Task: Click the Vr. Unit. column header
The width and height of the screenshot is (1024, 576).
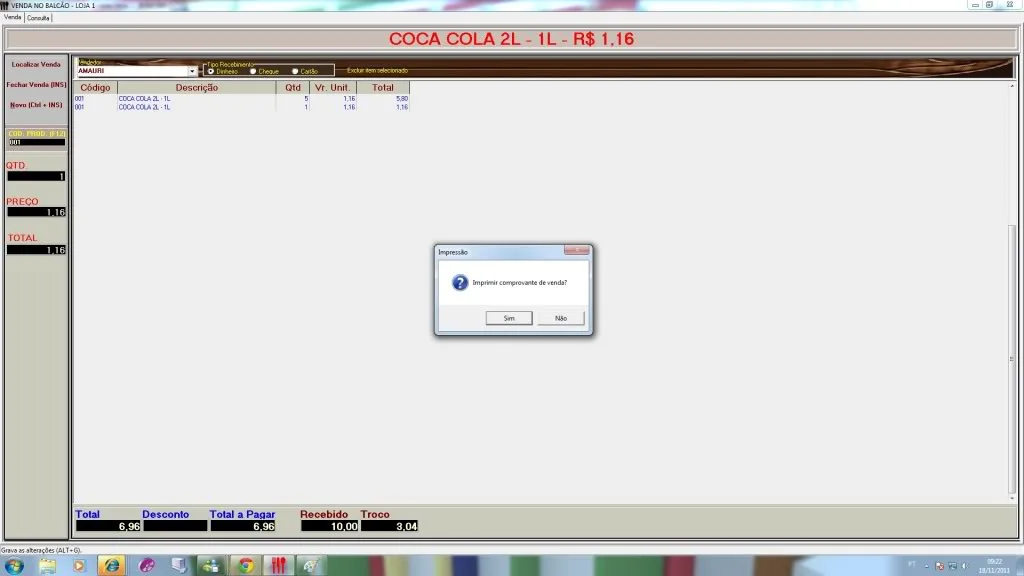Action: [332, 88]
